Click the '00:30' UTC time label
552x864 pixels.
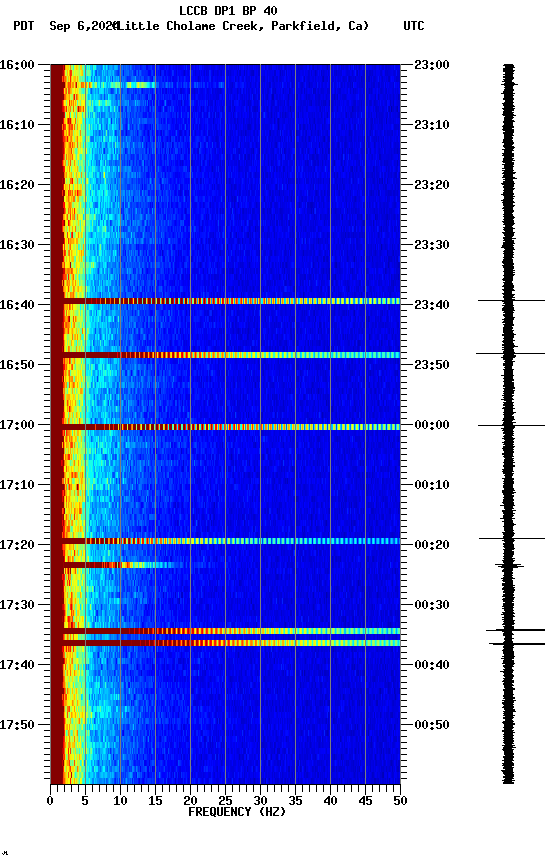(x=432, y=606)
